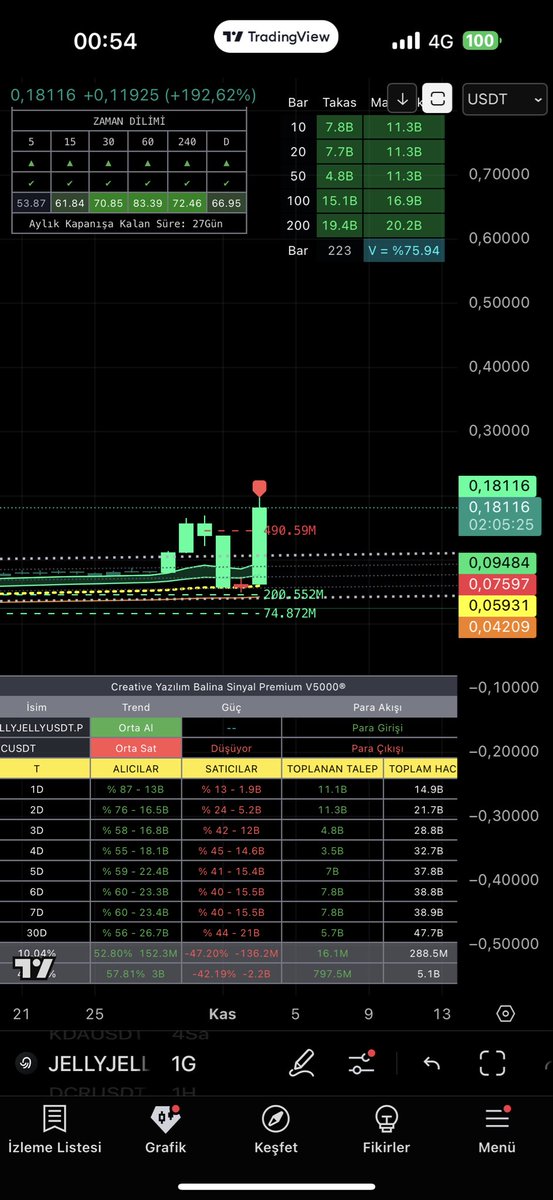This screenshot has height=1200, width=553.
Task: Tap the Orta Sat trend cell
Action: coord(136,748)
